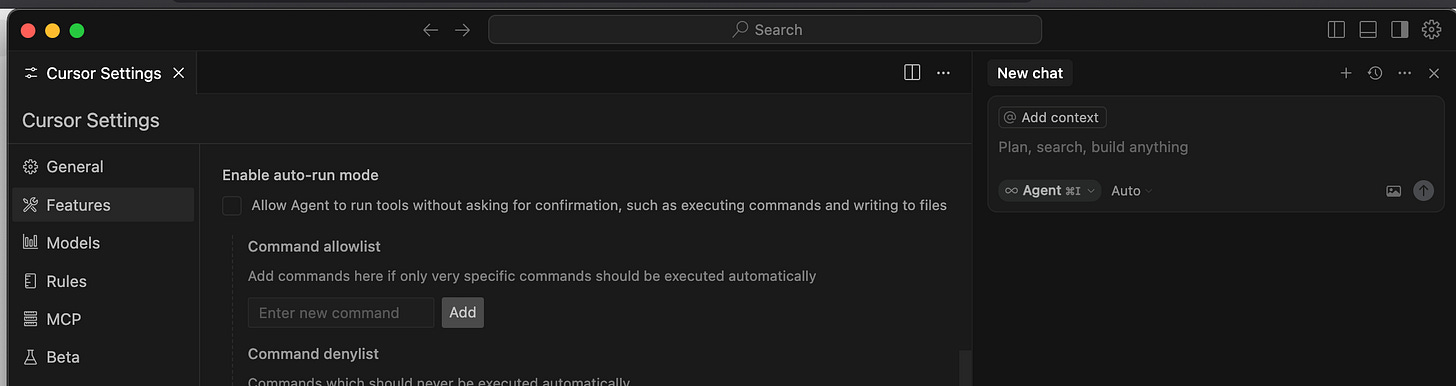Viewport: 1456px width, 386px height.
Task: Open editor More Actions ellipsis
Action: (943, 73)
